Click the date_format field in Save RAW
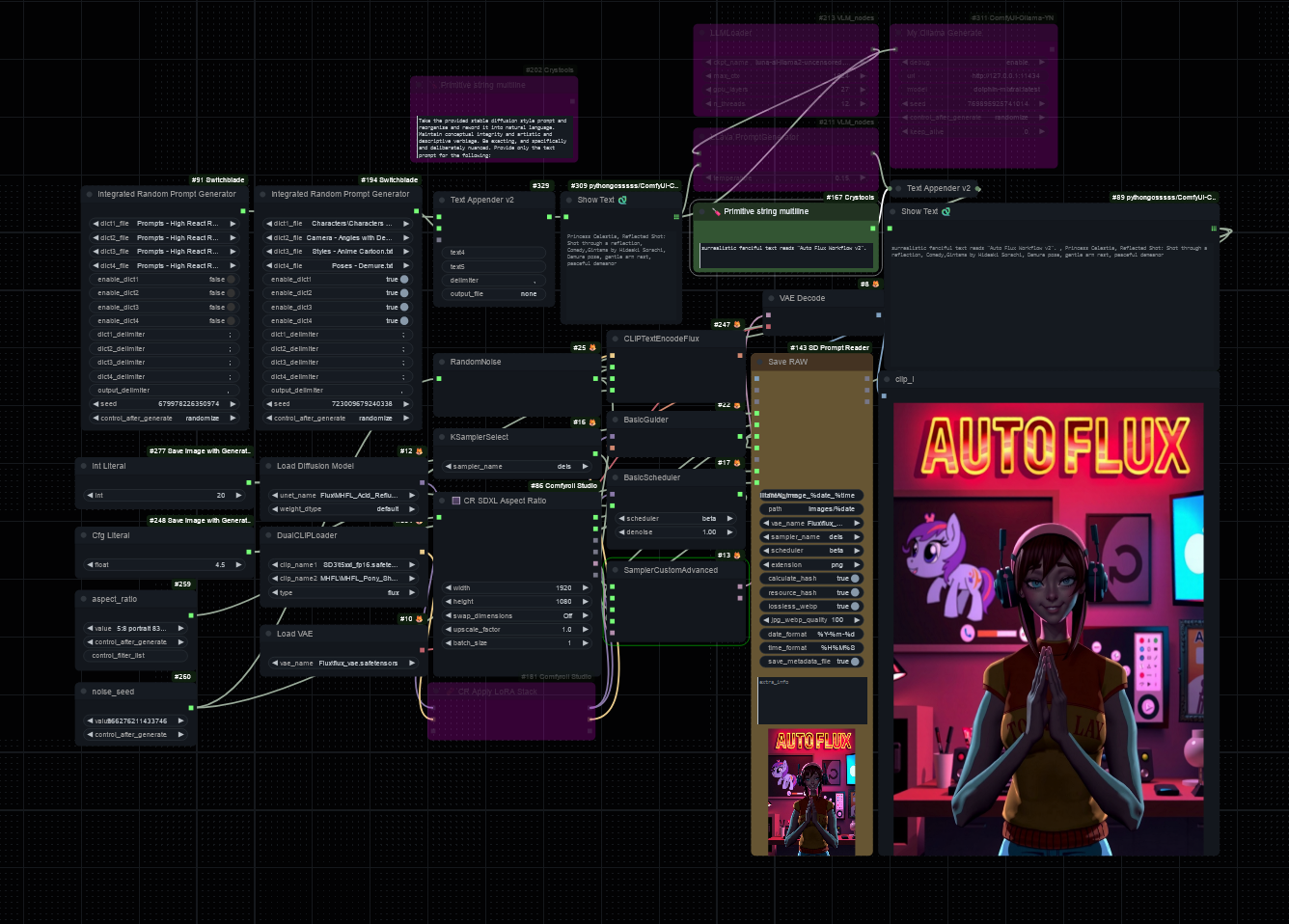1289x924 pixels. pyautogui.click(x=811, y=635)
